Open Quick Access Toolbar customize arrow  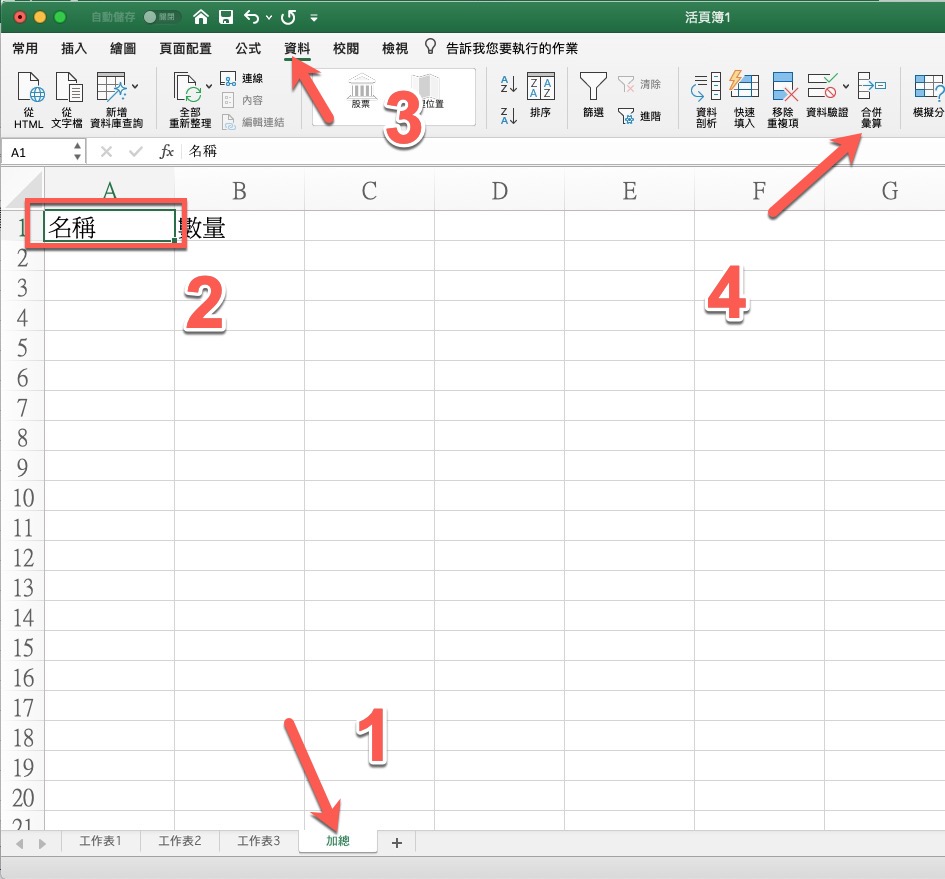pyautogui.click(x=314, y=17)
